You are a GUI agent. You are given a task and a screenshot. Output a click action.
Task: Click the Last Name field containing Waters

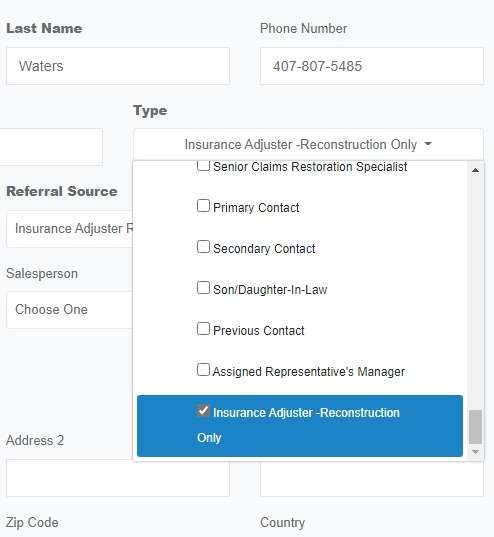[118, 66]
